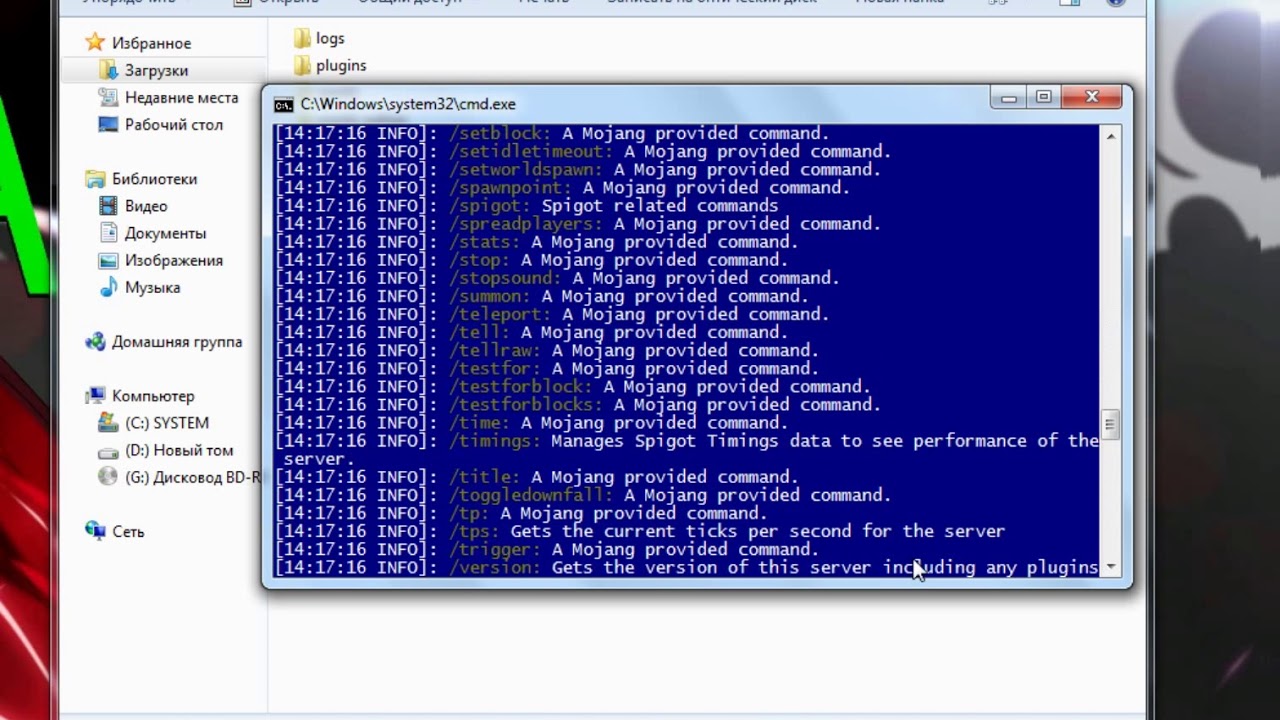Open the (C:) SYSTEM drive
The width and height of the screenshot is (1280, 720).
pyautogui.click(x=166, y=422)
